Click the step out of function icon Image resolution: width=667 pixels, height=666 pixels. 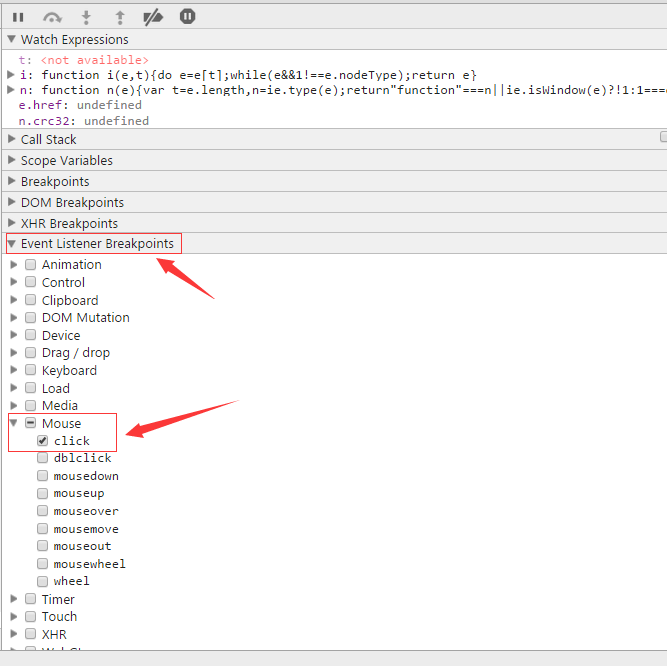(120, 17)
